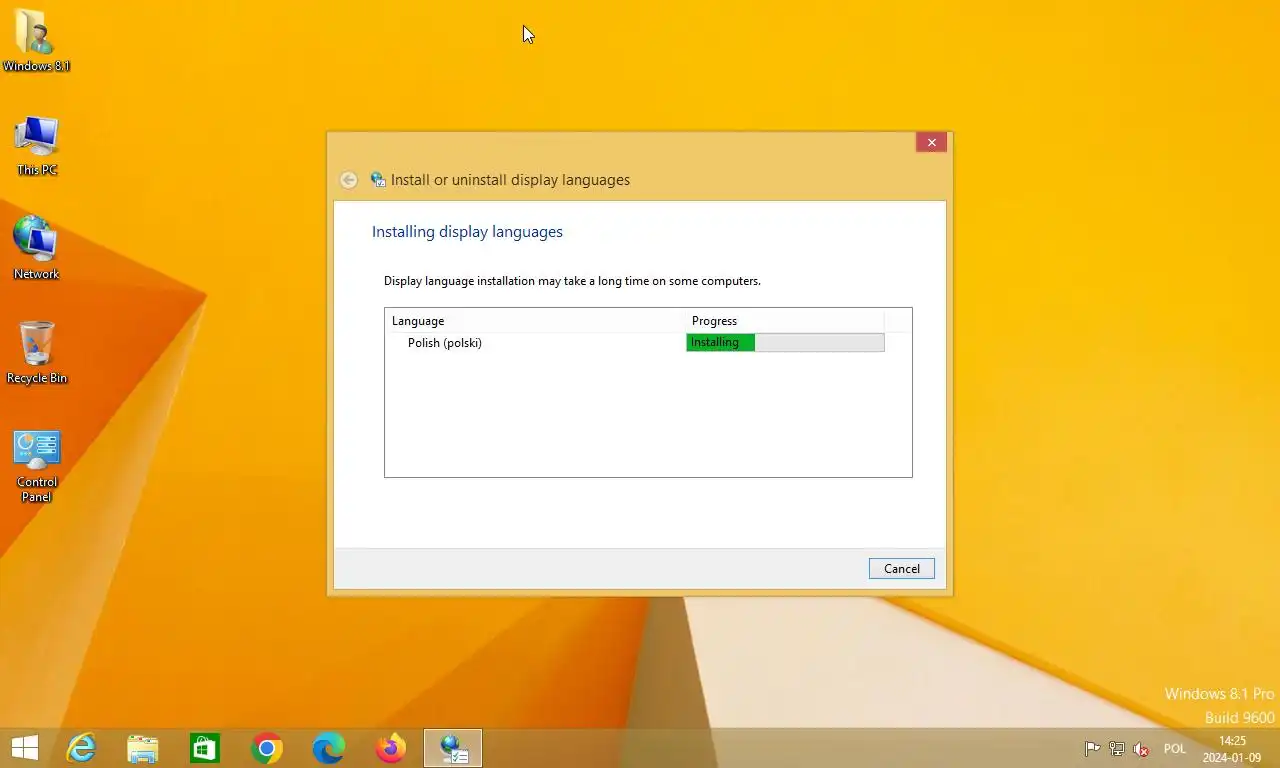1280x768 pixels.
Task: Select the Recycle Bin desktop icon
Action: [36, 352]
